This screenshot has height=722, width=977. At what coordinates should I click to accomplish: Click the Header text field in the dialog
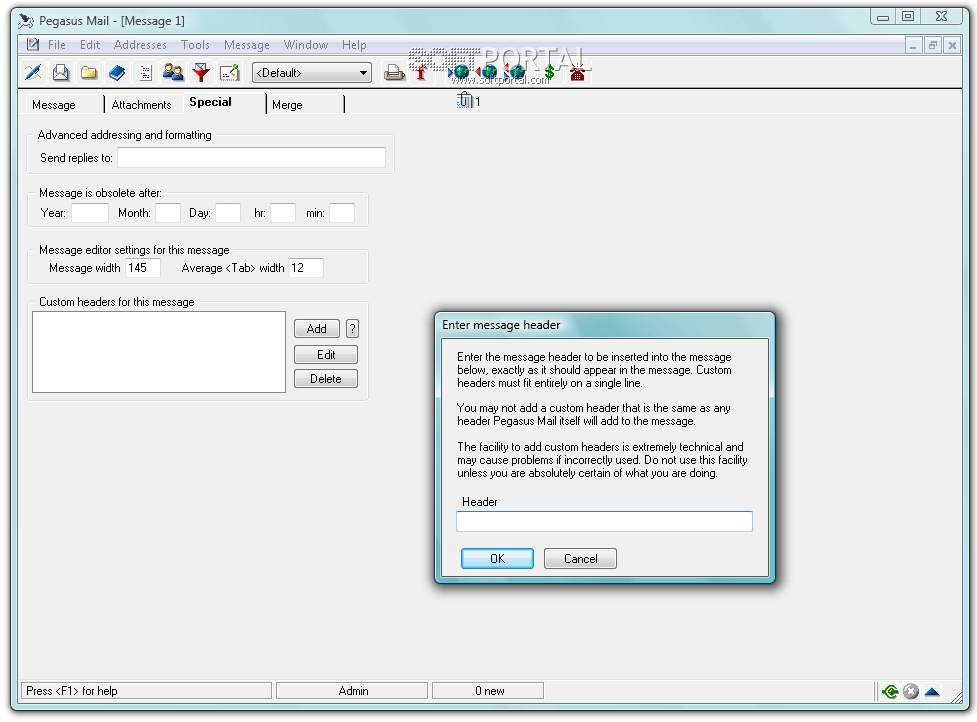coord(604,522)
